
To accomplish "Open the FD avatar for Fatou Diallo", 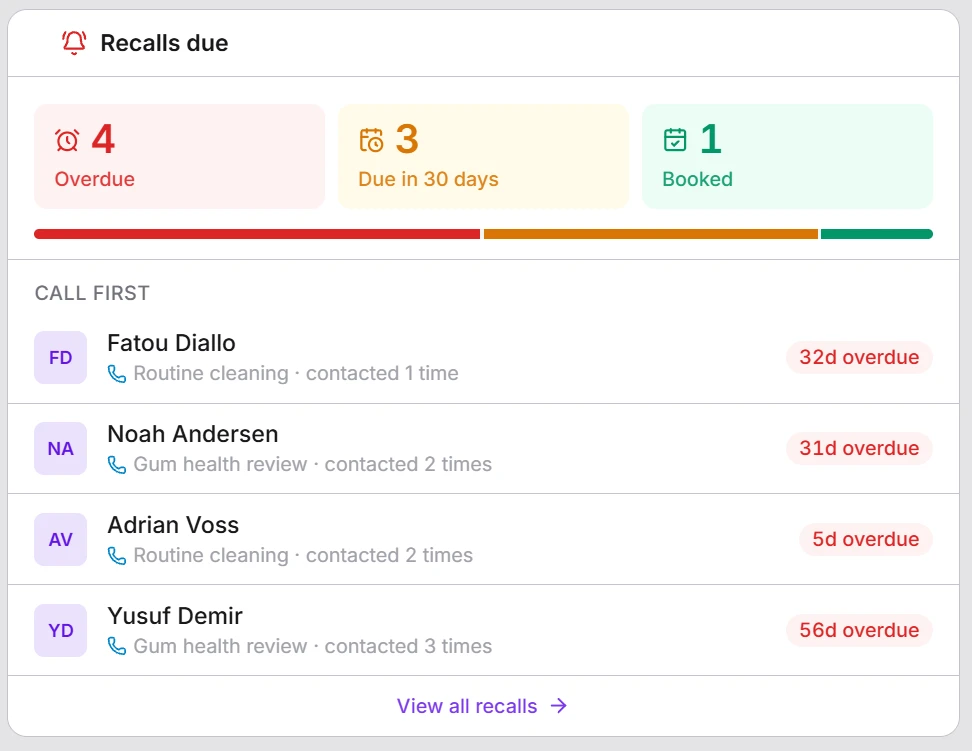I will coord(61,357).
